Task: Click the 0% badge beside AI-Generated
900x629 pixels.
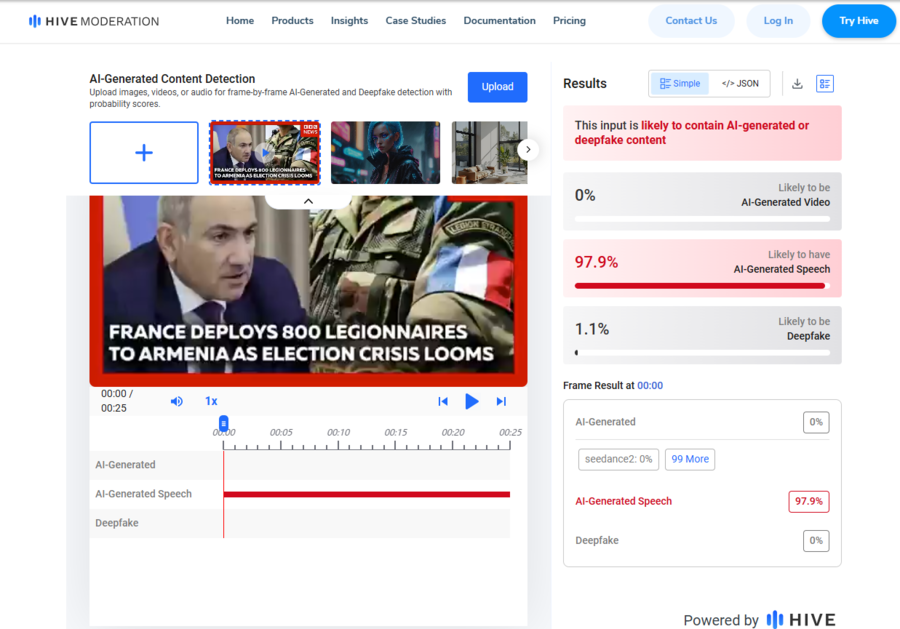Action: coord(816,422)
